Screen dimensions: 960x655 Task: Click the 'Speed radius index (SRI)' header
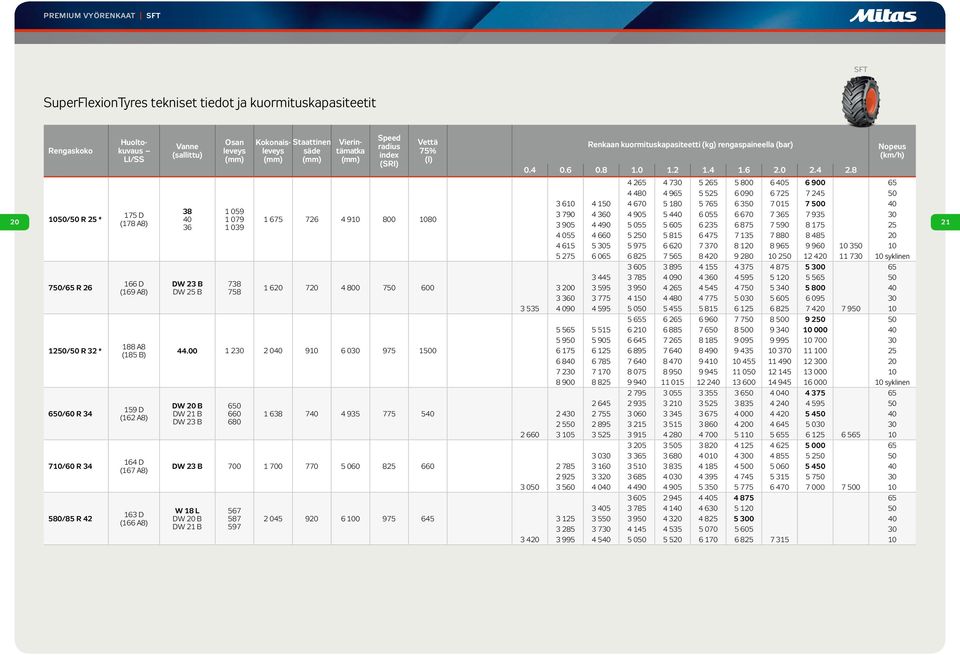pos(389,151)
